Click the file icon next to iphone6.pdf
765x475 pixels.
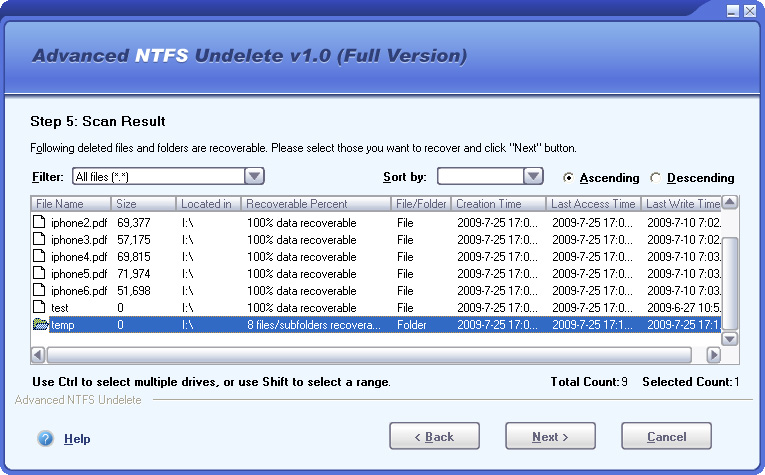point(39,291)
